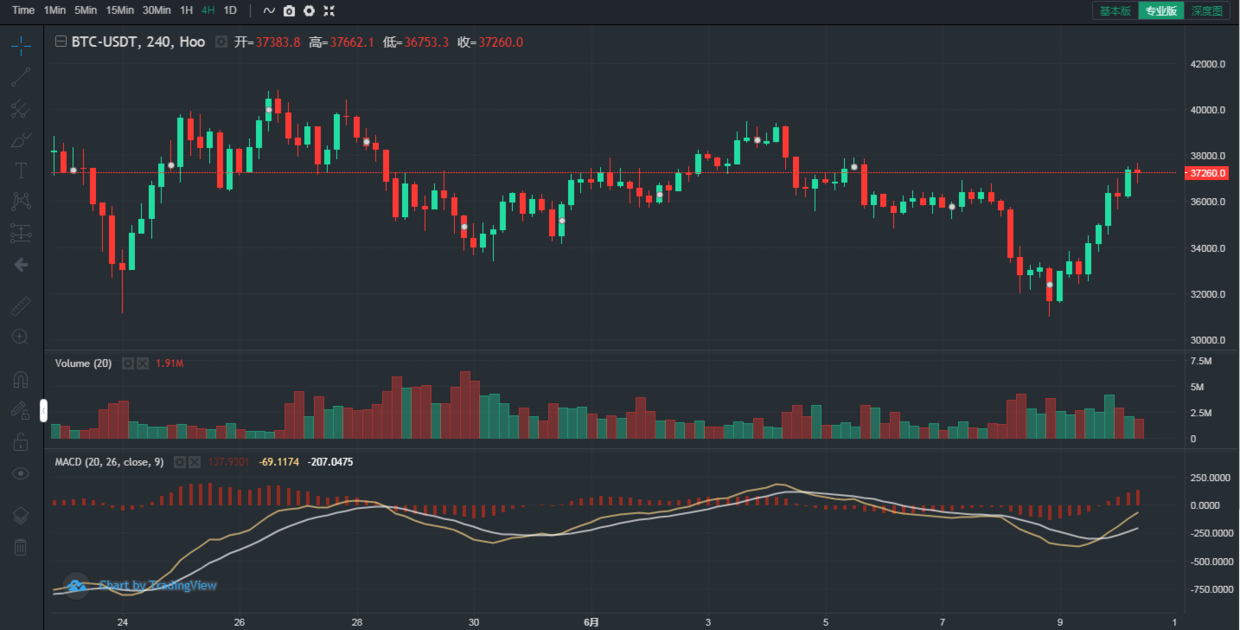The height and width of the screenshot is (630, 1240).
Task: Select the crosshair cursor tool
Action: tap(21, 45)
